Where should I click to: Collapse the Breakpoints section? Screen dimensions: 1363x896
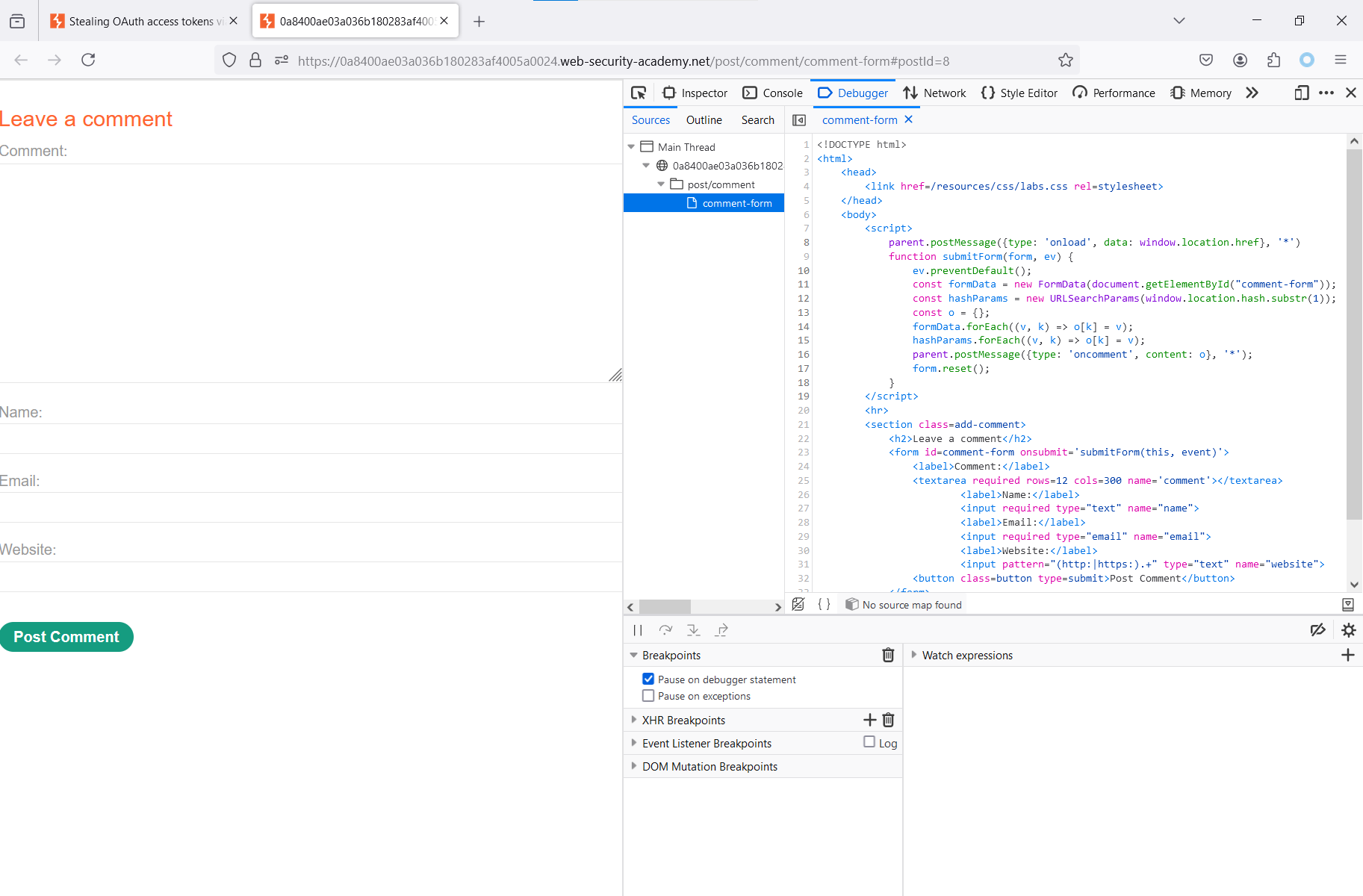click(634, 655)
